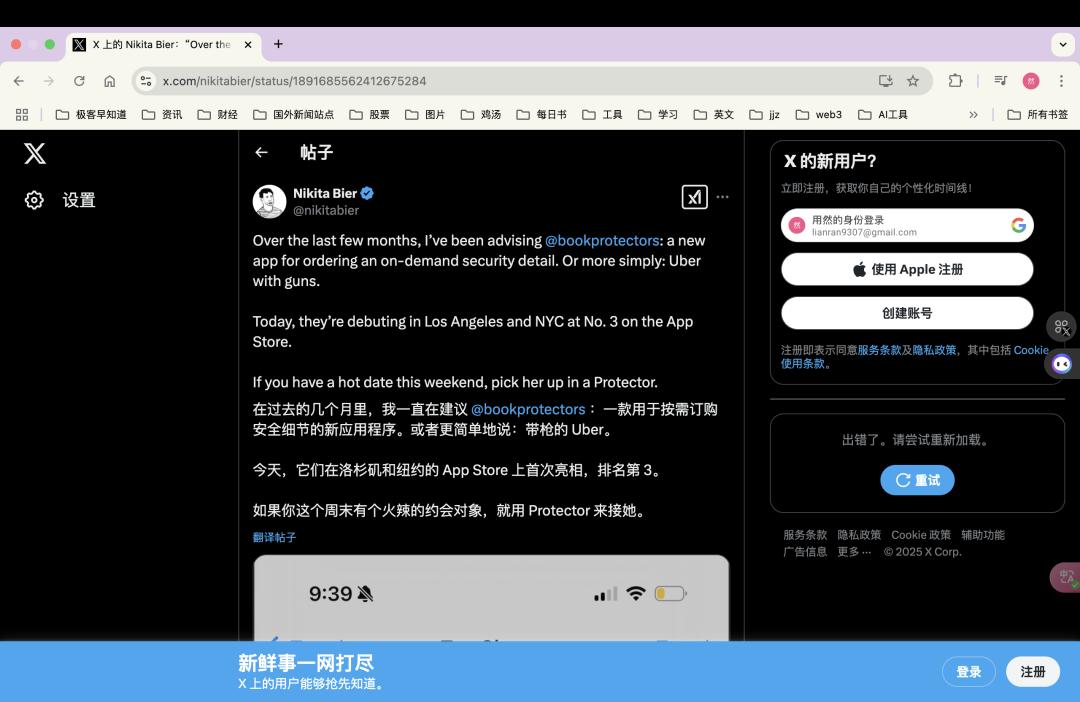Screen dimensions: 1080x702
Task: Open Settings via gear icon
Action: [35, 200]
